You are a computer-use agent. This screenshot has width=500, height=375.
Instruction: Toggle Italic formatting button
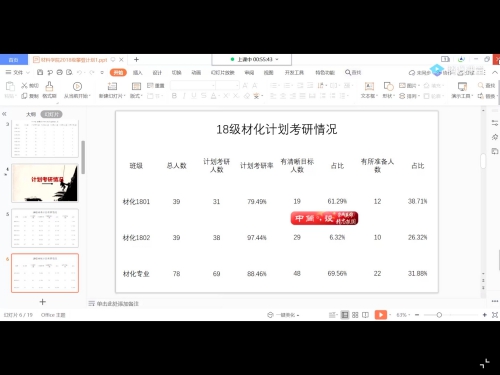(x=184, y=96)
